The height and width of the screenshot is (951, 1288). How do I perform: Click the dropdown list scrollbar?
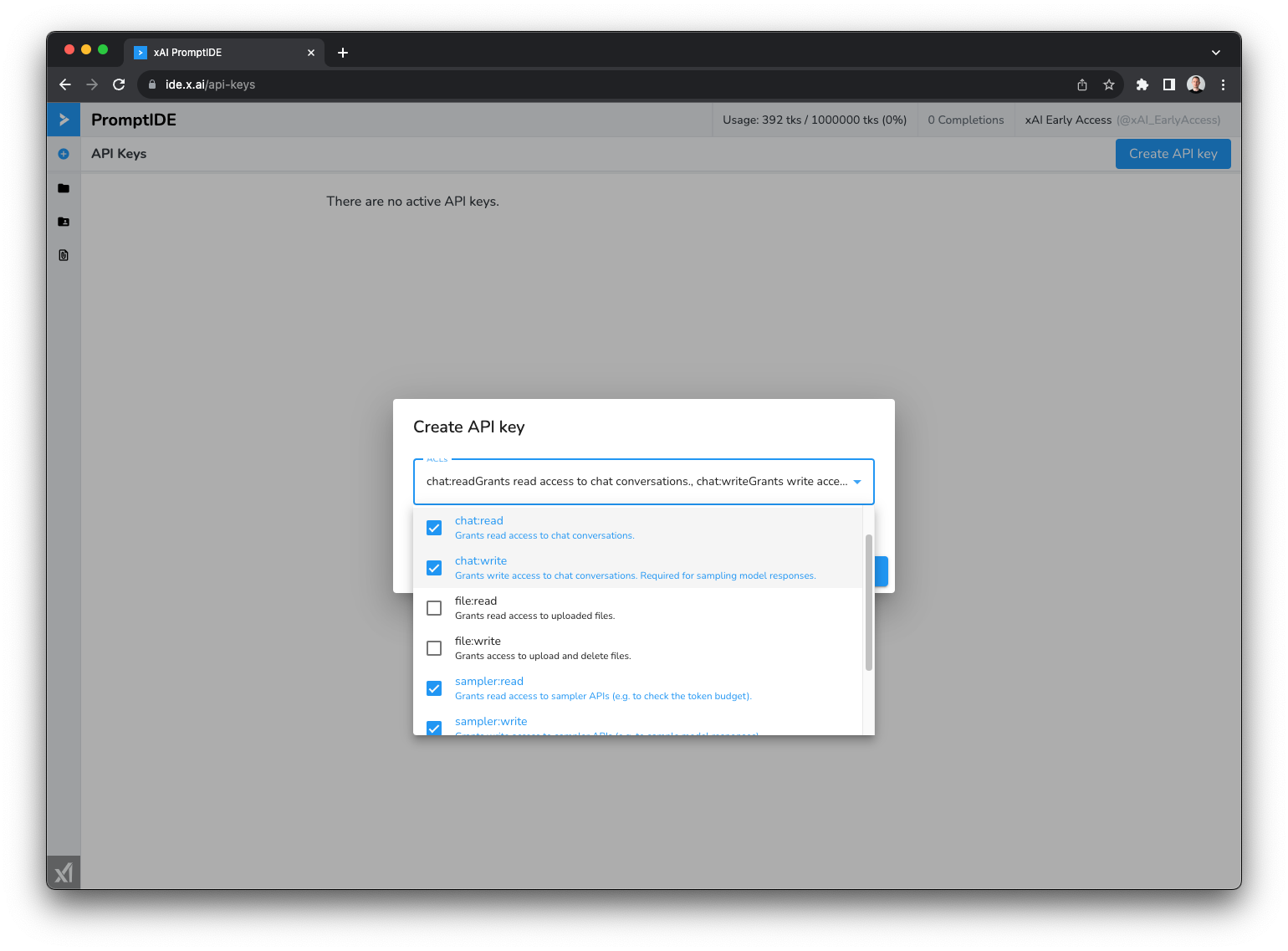click(869, 602)
